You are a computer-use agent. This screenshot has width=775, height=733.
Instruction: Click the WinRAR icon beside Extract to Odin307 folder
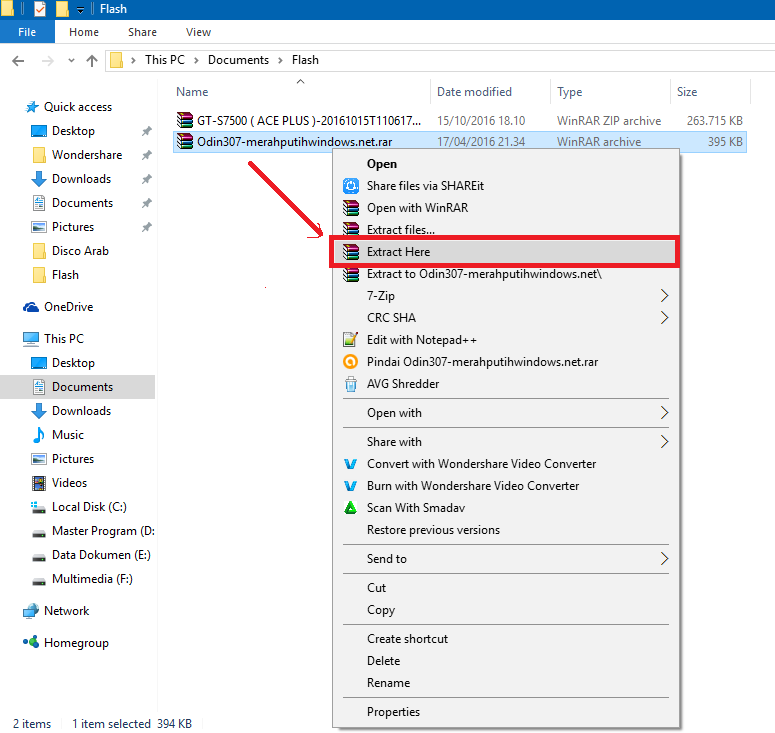350,274
